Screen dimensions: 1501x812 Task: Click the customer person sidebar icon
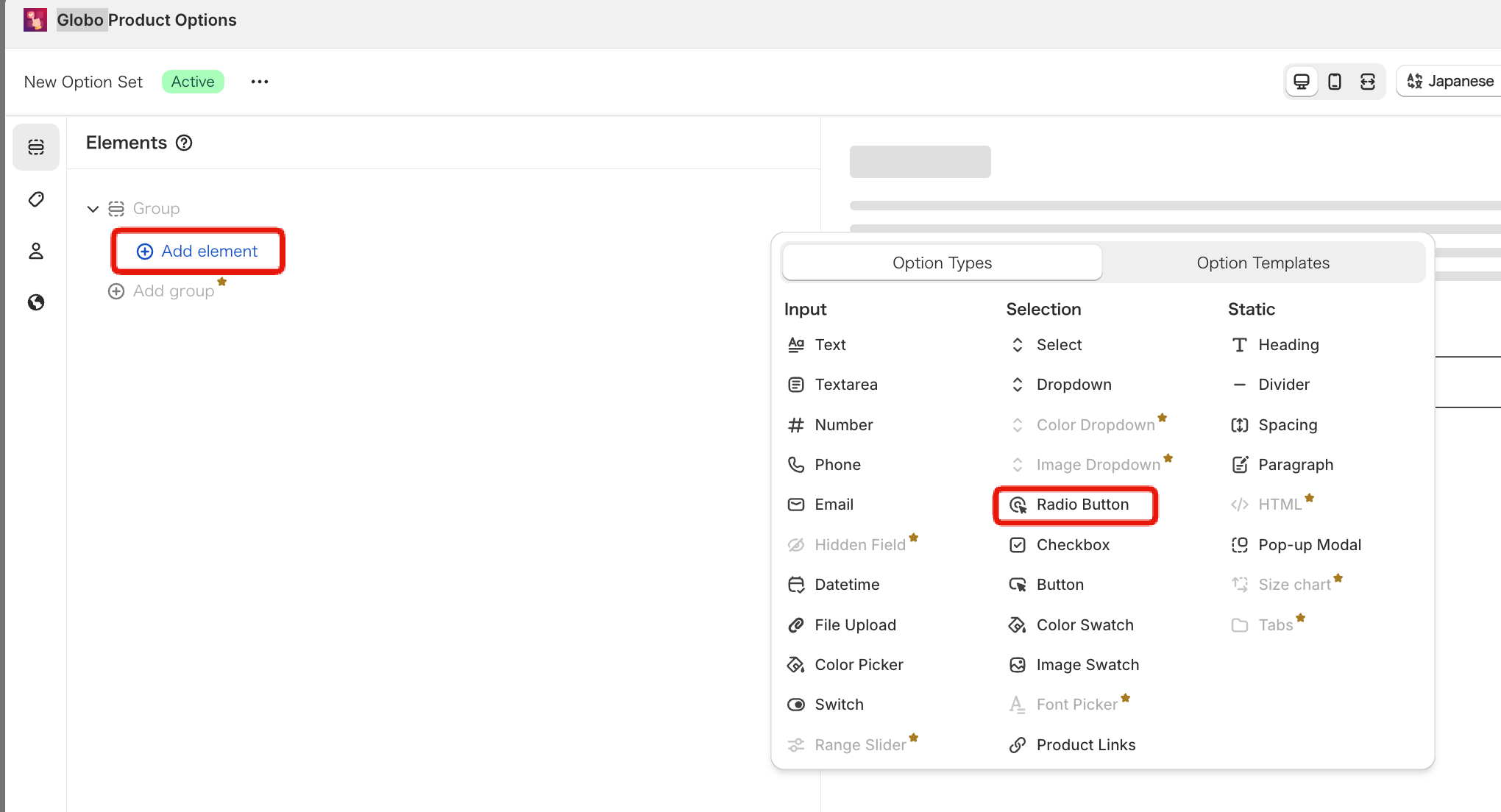point(36,251)
